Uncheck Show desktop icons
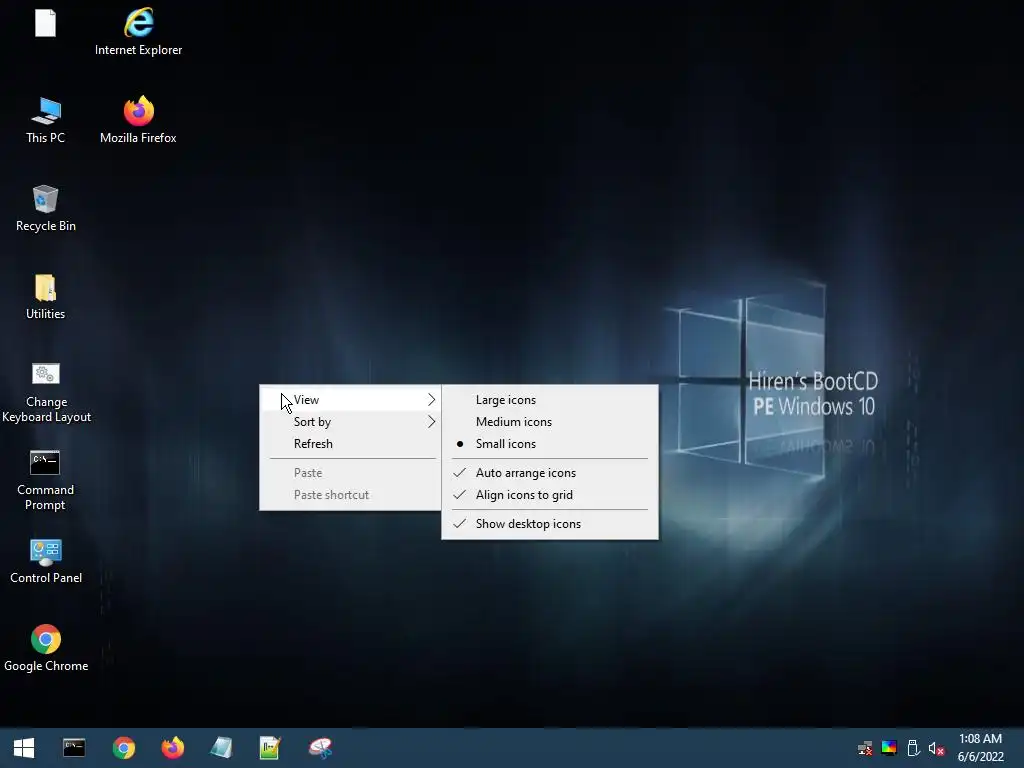Screen dimensions: 1024x768 pos(550,524)
